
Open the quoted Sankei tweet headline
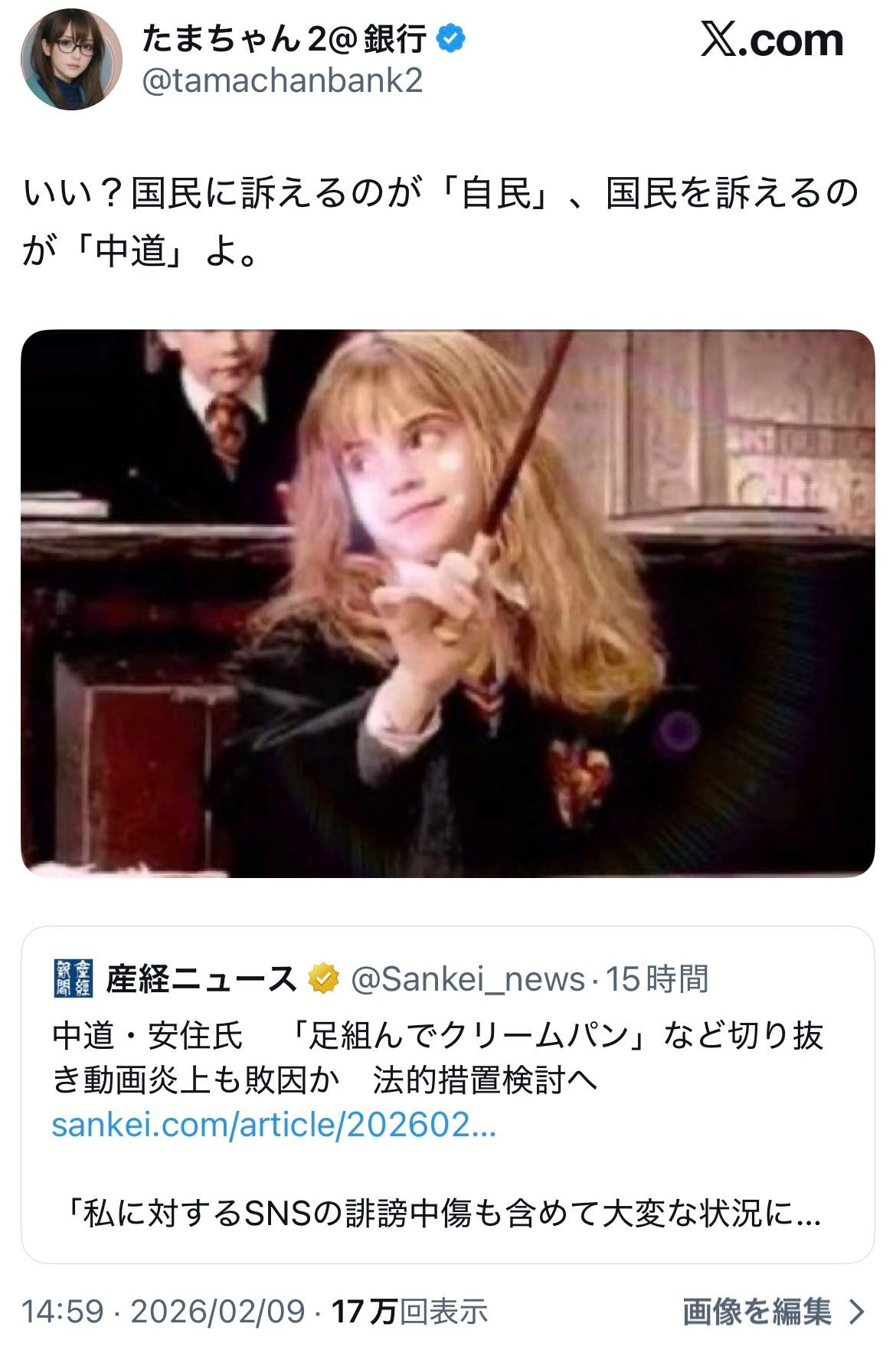[x=437, y=1058]
